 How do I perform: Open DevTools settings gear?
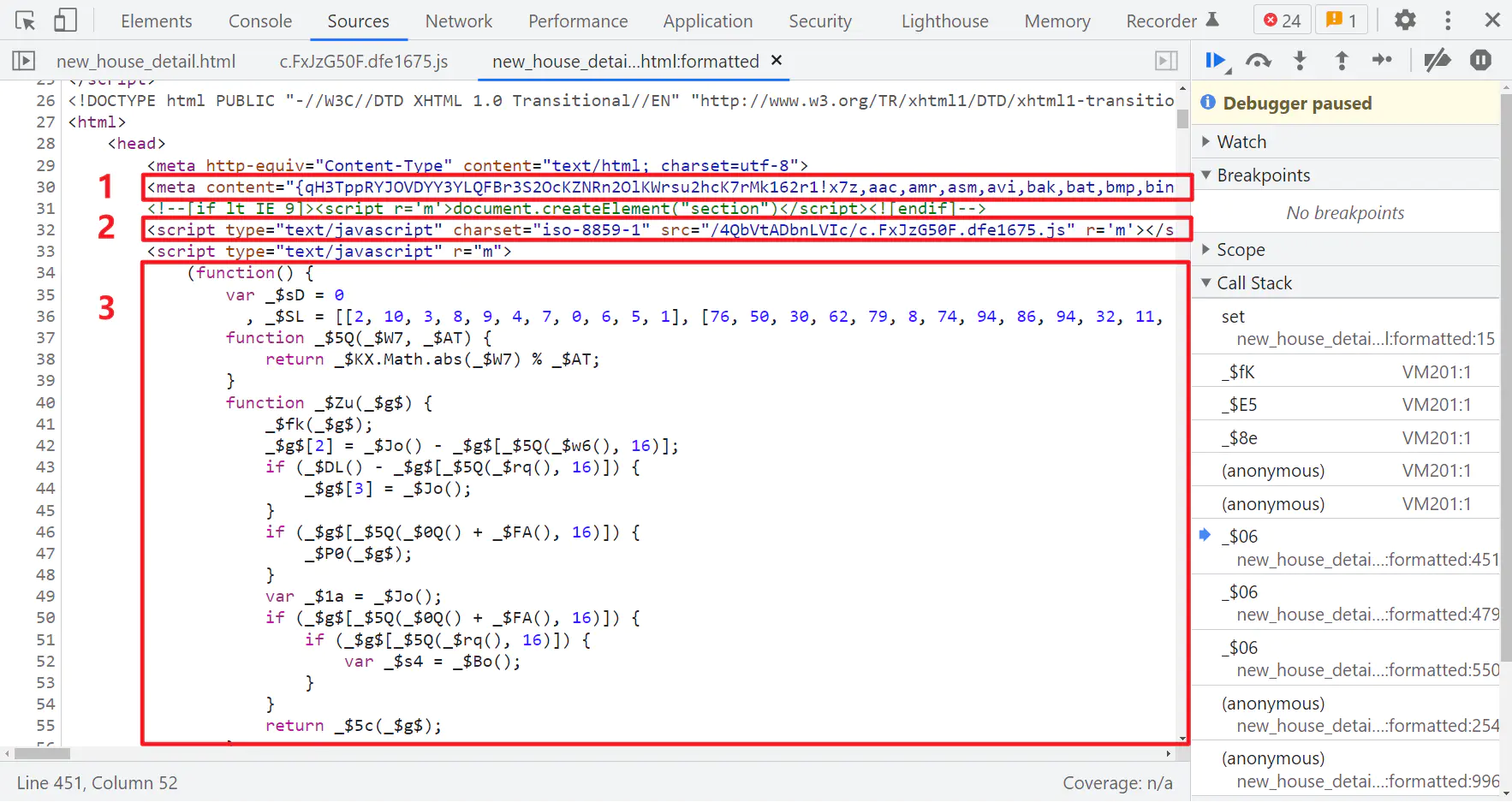pos(1405,21)
